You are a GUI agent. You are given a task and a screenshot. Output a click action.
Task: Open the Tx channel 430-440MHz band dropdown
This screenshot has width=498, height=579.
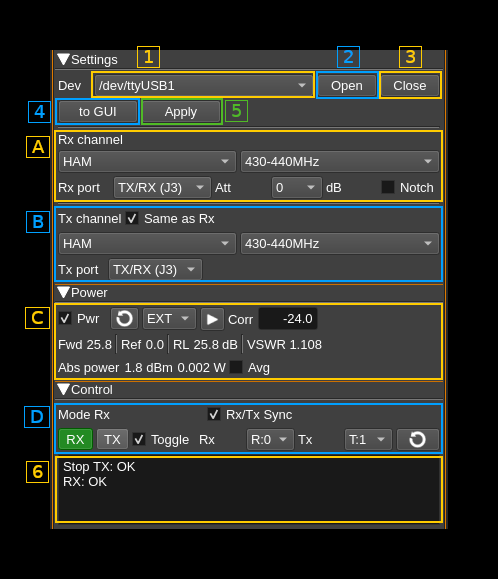click(x=339, y=243)
